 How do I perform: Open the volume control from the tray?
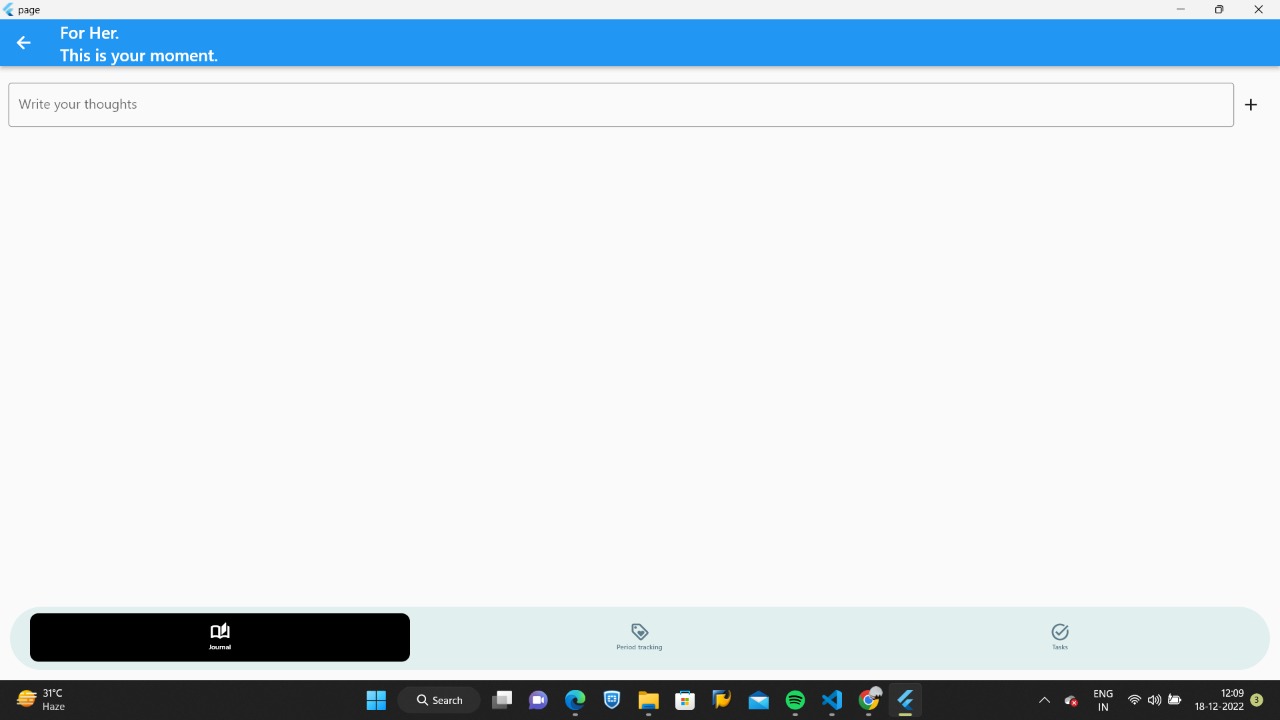point(1154,700)
